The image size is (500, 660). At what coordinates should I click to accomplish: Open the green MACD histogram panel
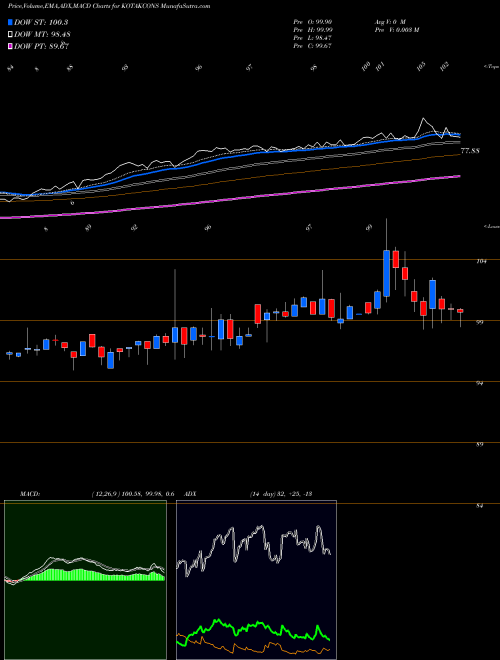tap(85, 580)
